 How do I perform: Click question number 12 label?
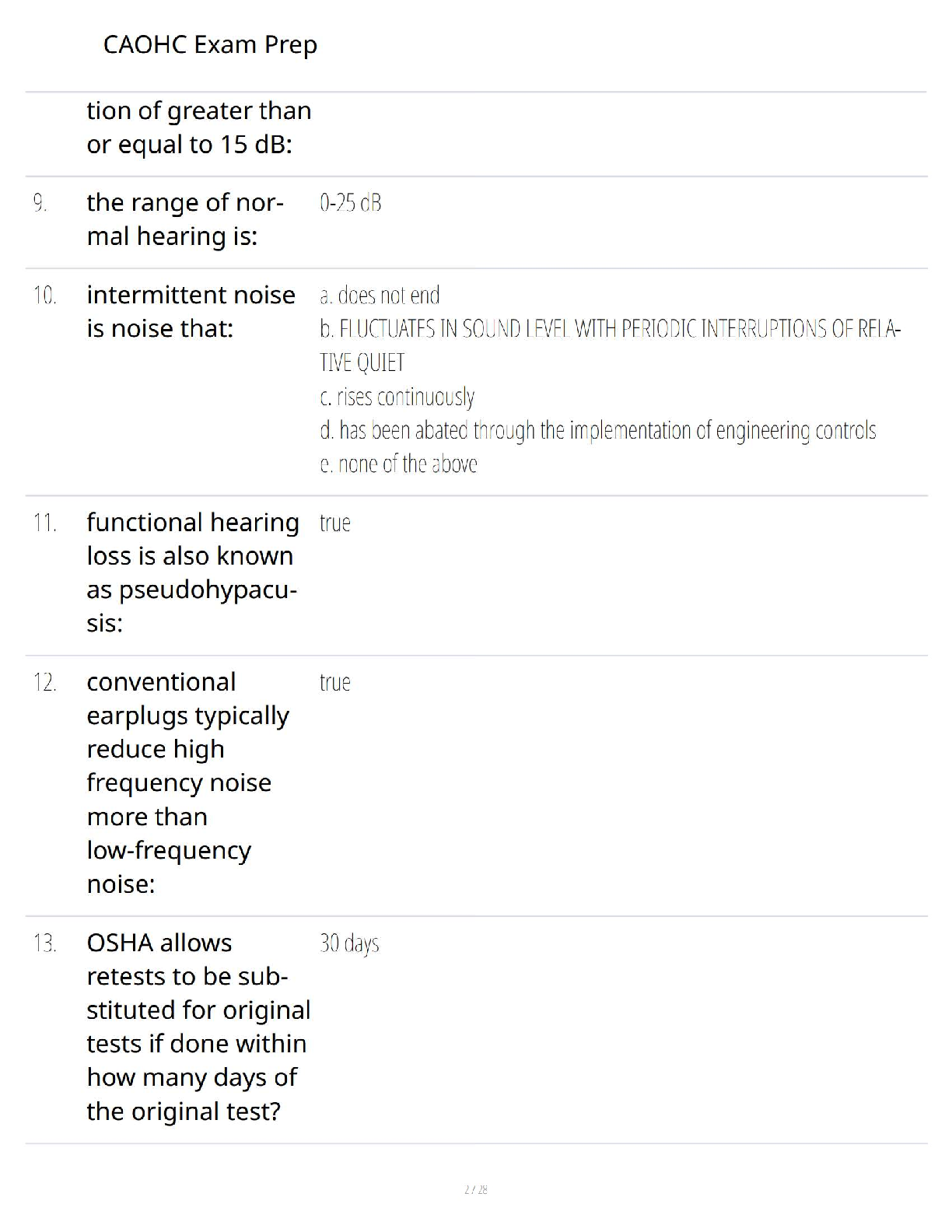(44, 683)
